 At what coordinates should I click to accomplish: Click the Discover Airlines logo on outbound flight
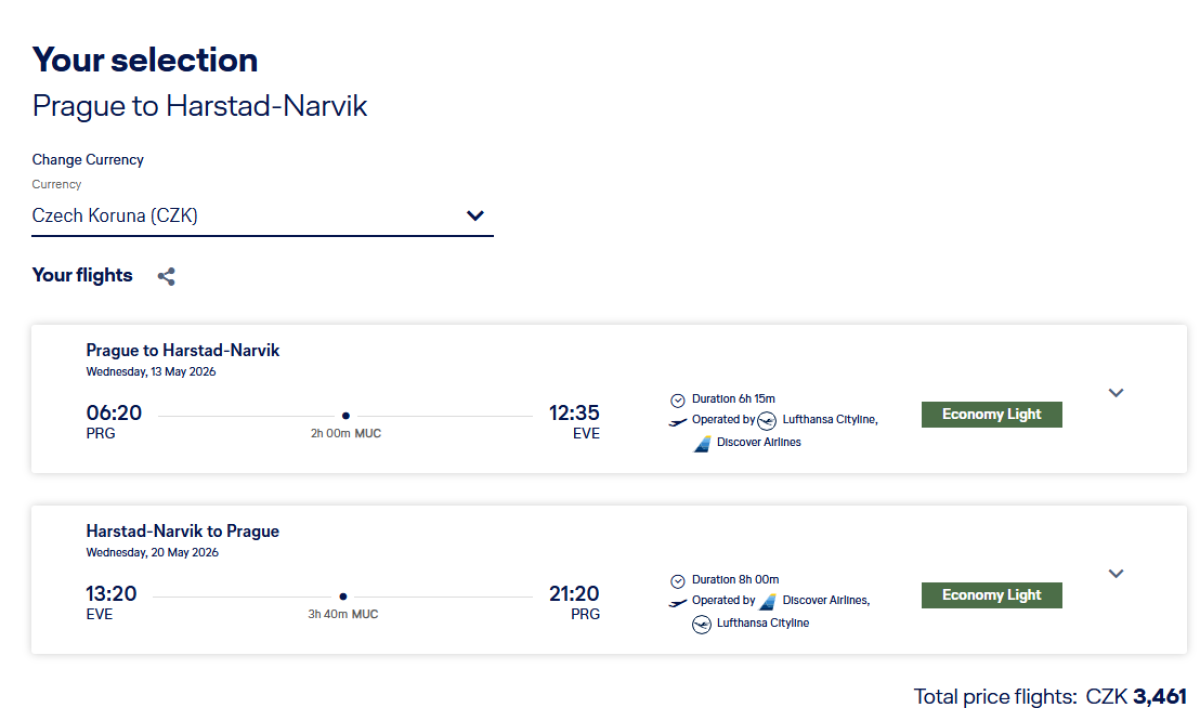point(702,443)
